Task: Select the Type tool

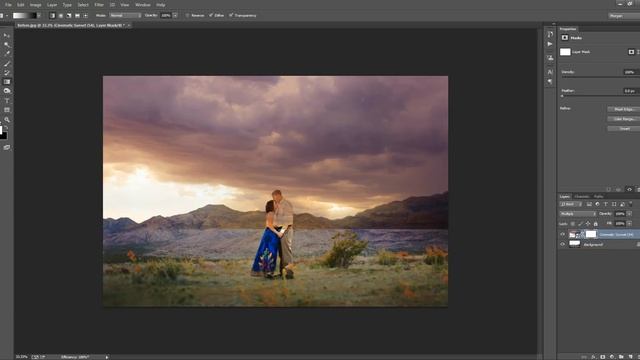Action: (x=7, y=101)
